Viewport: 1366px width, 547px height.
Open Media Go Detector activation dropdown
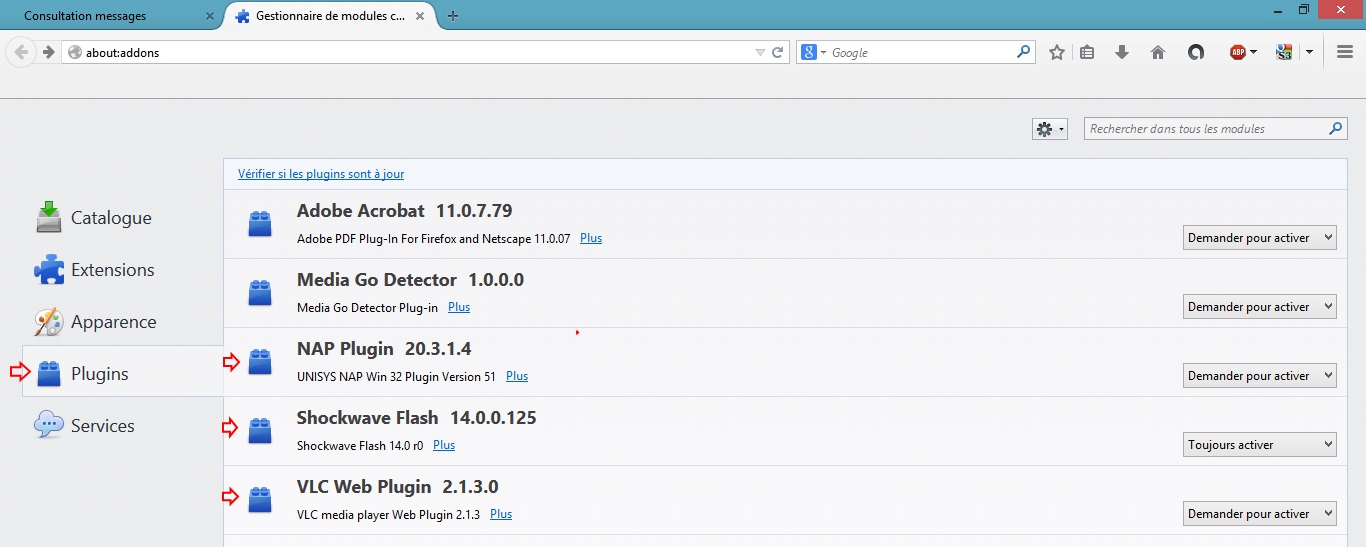pyautogui.click(x=1260, y=307)
